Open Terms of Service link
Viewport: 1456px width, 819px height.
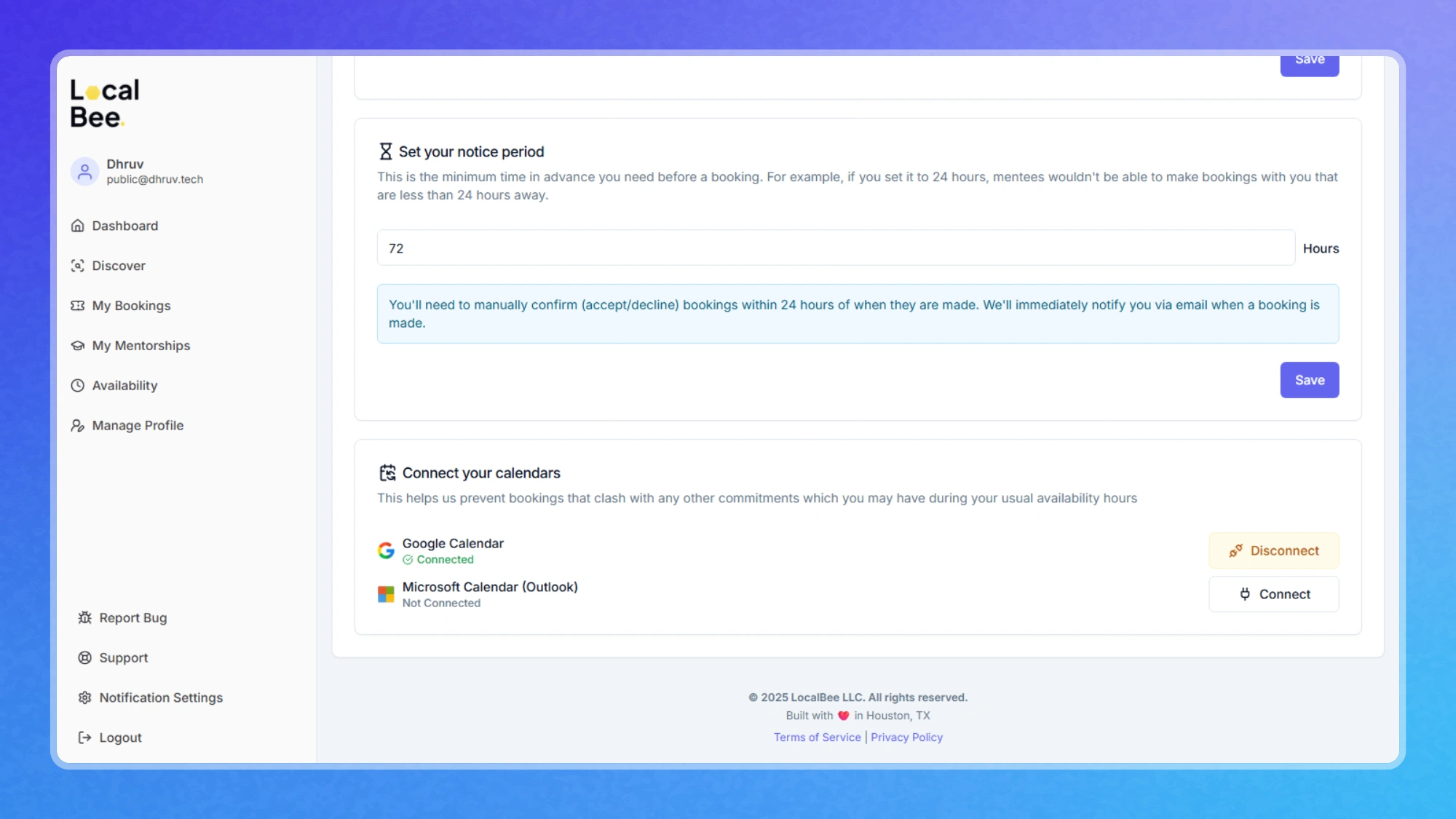(x=817, y=737)
